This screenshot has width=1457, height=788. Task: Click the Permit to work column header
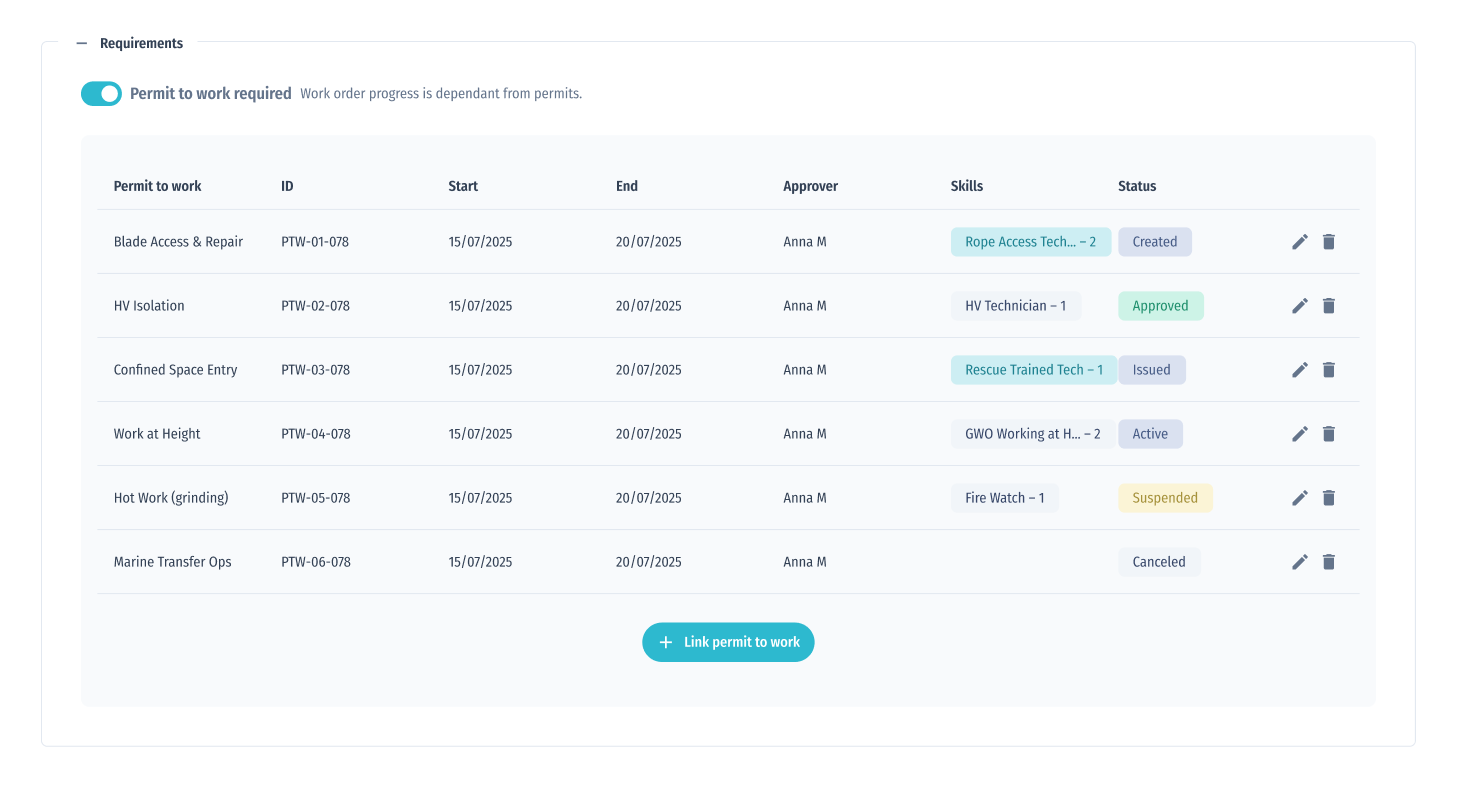157,186
